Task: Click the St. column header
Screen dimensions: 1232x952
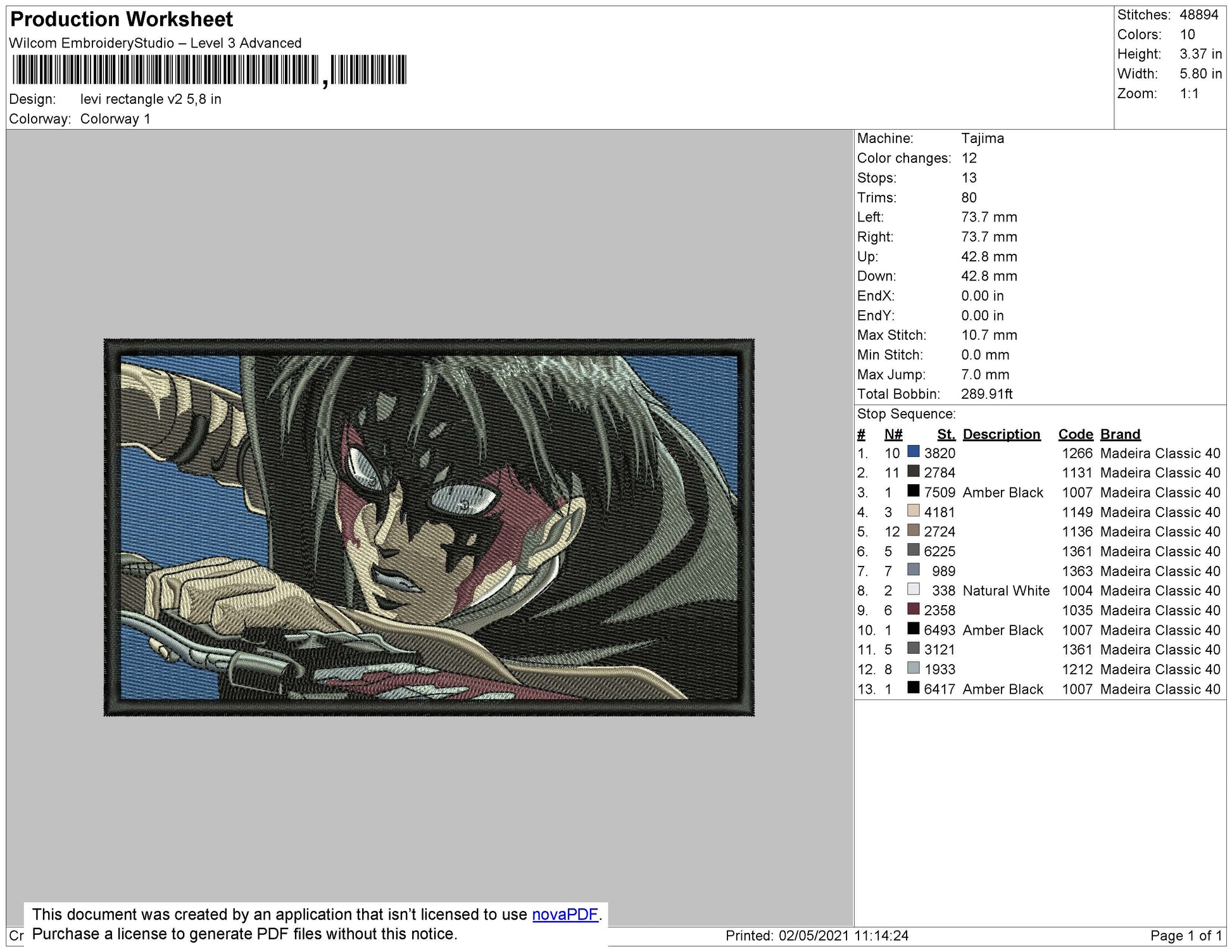Action: tap(946, 434)
